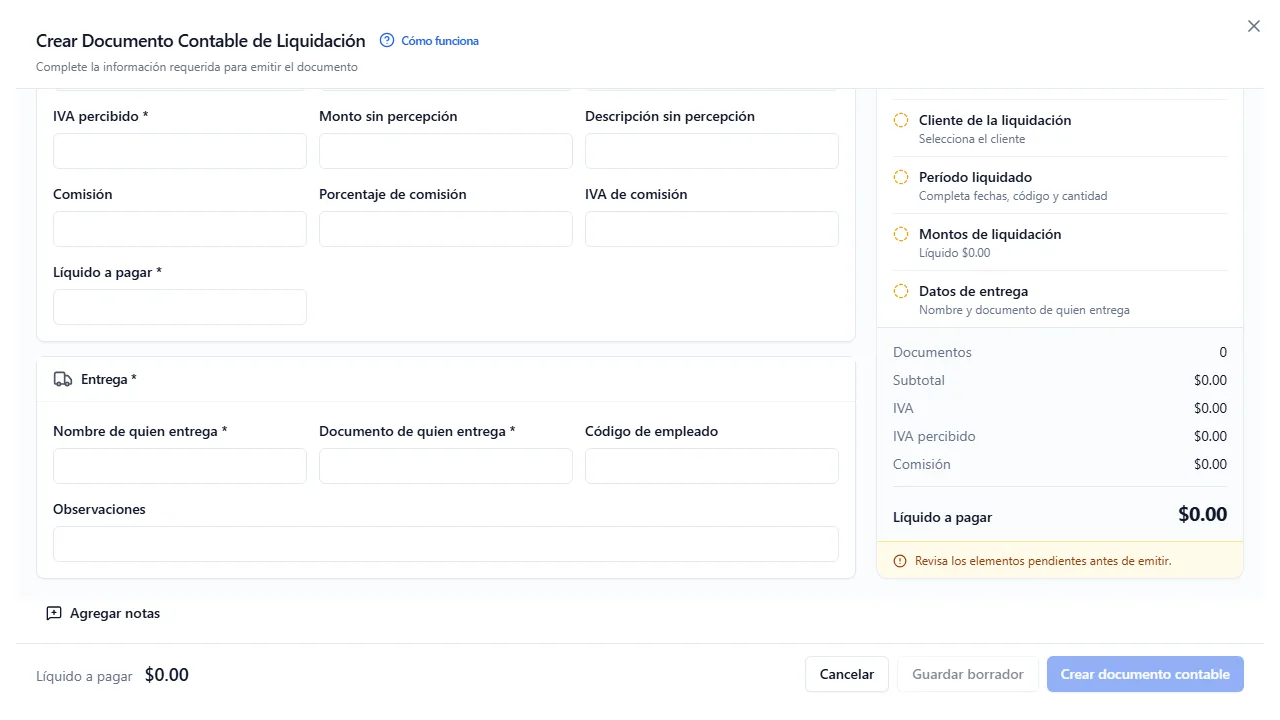Focus the IVA percibido input field

click(180, 151)
